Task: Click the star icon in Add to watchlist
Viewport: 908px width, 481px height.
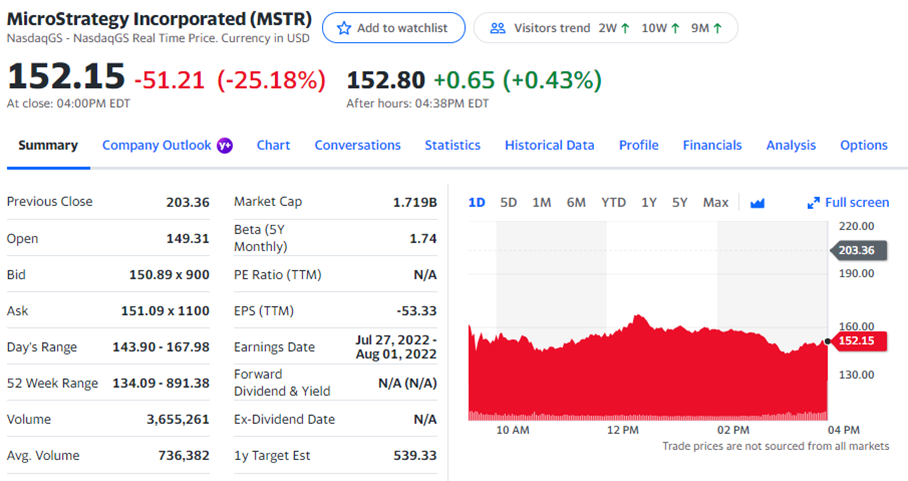Action: (x=344, y=28)
